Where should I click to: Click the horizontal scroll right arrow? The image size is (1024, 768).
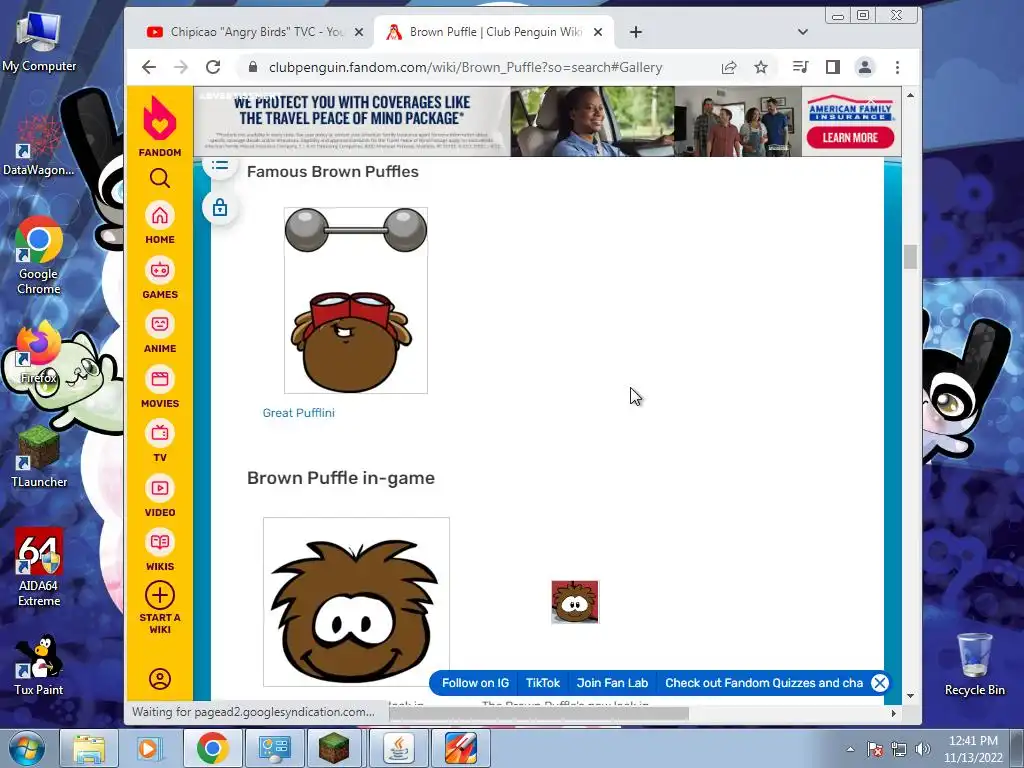893,713
